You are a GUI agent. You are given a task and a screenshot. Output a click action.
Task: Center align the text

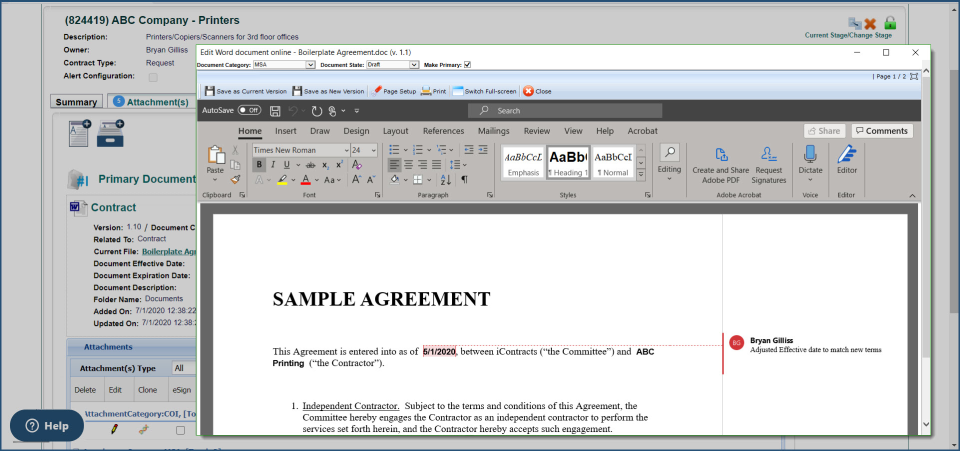pyautogui.click(x=408, y=165)
